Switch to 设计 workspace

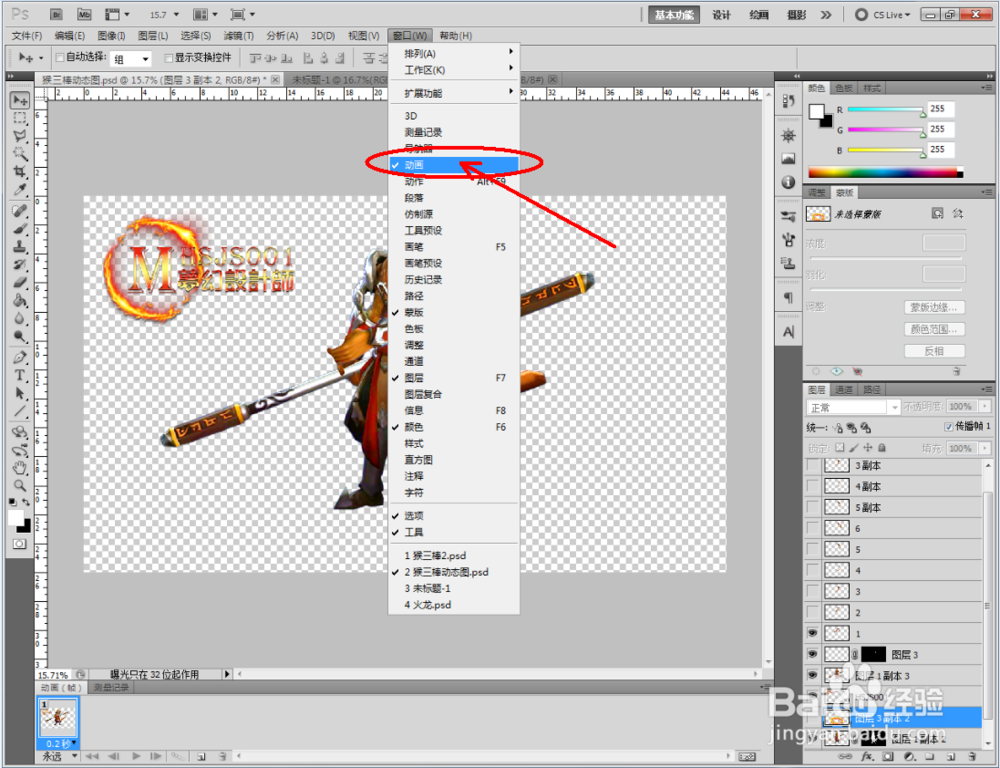[721, 15]
